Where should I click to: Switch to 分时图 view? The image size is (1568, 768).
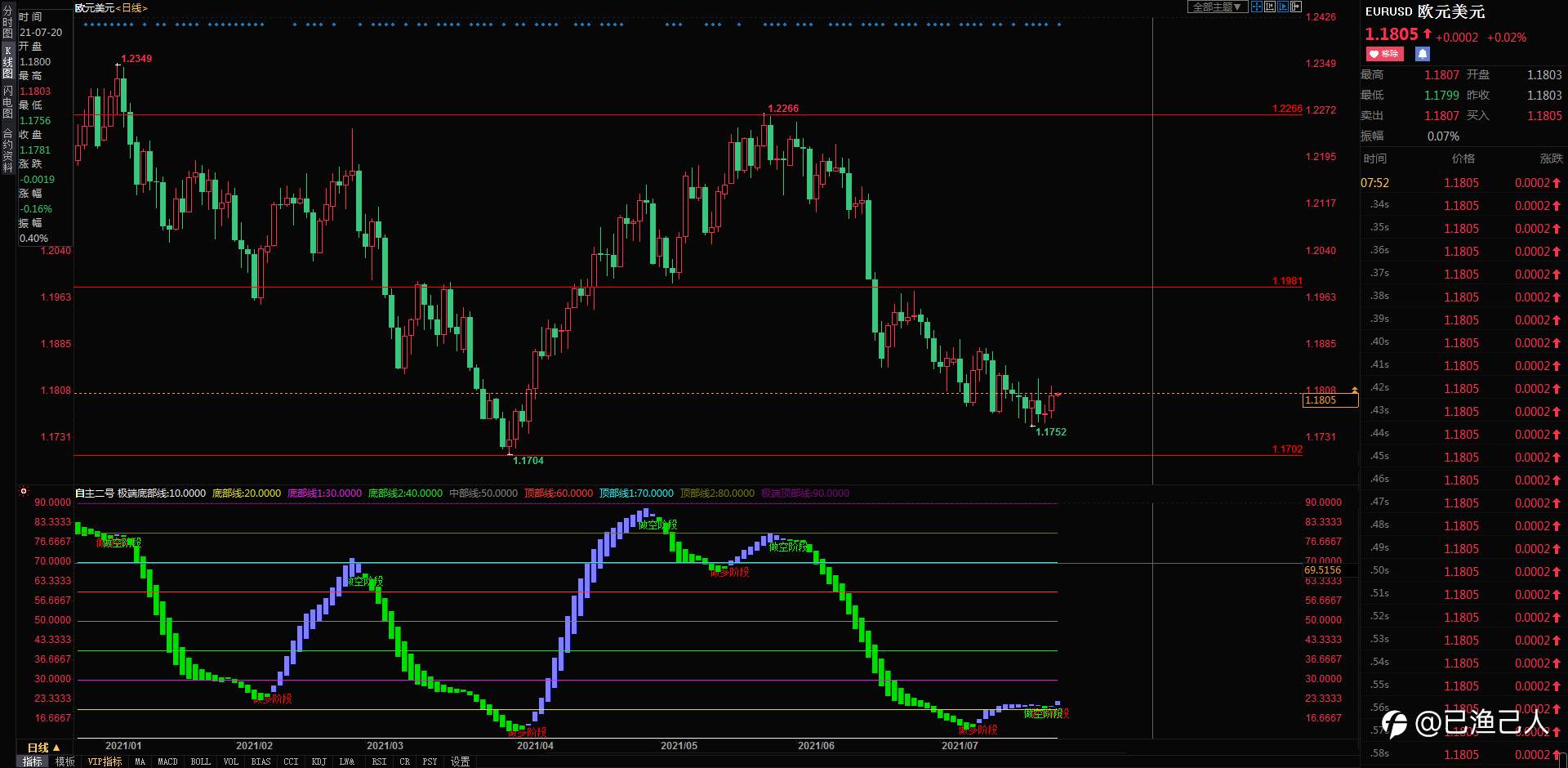coord(8,22)
